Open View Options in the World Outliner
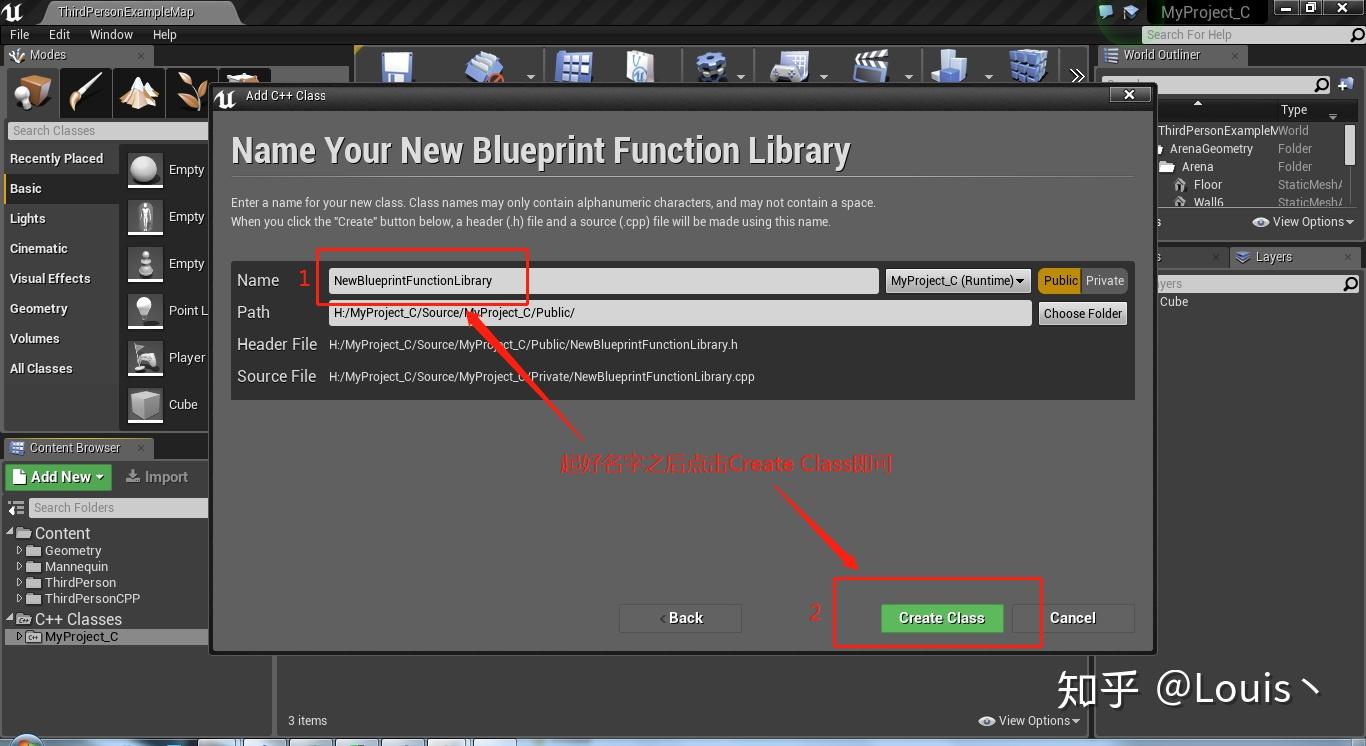1366x746 pixels. click(x=1301, y=221)
